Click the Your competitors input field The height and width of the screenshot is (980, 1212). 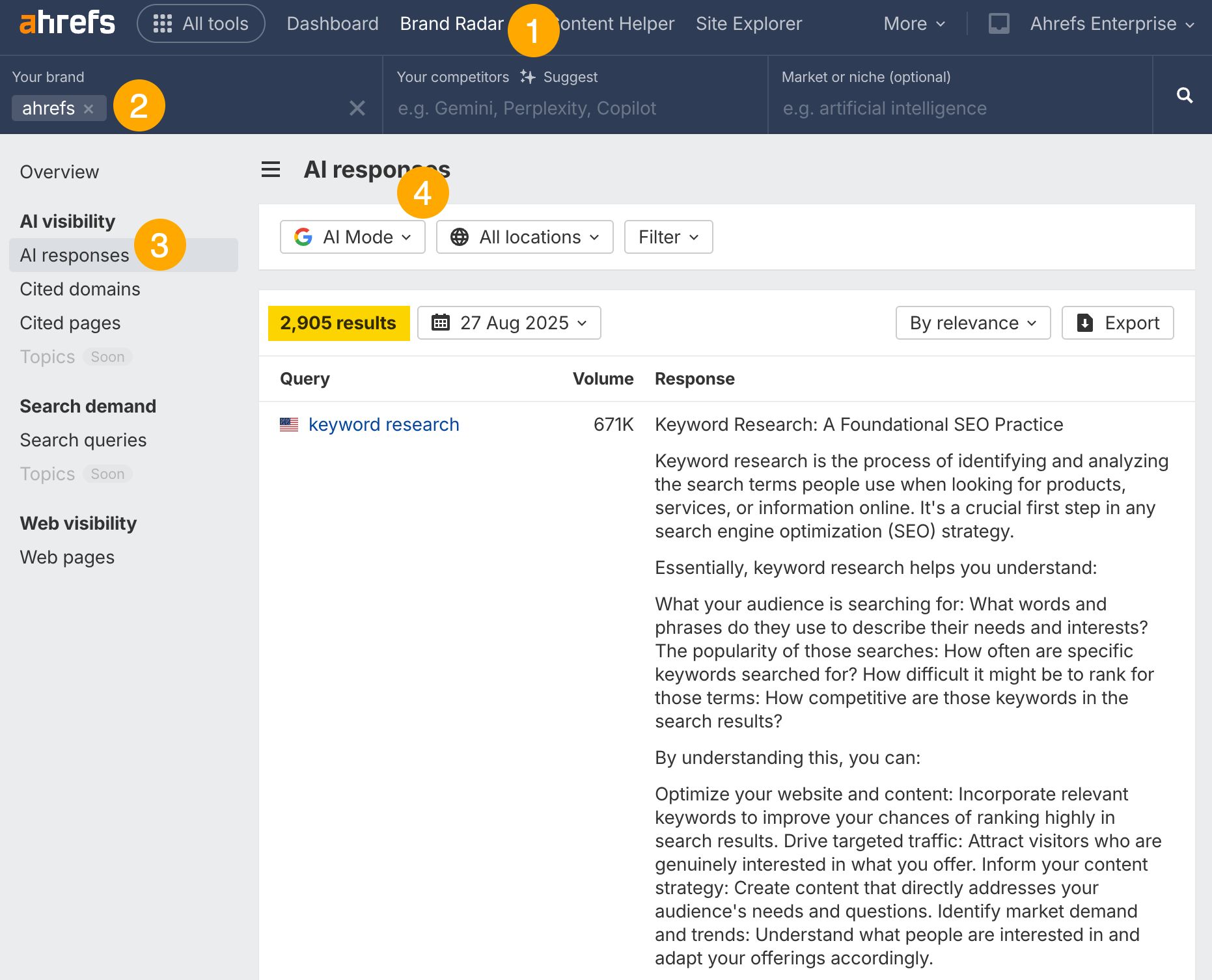(x=573, y=108)
